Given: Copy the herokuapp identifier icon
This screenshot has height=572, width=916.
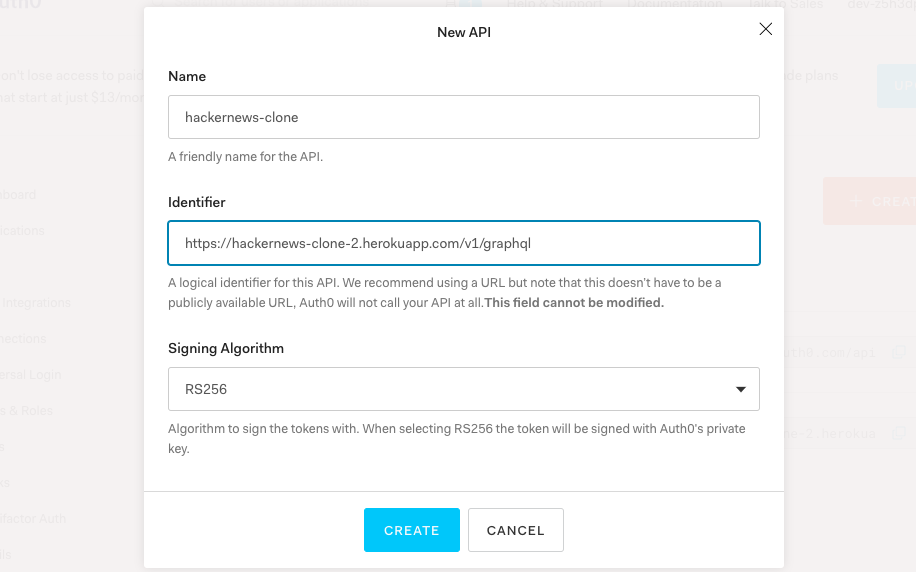Looking at the screenshot, I should (898, 434).
